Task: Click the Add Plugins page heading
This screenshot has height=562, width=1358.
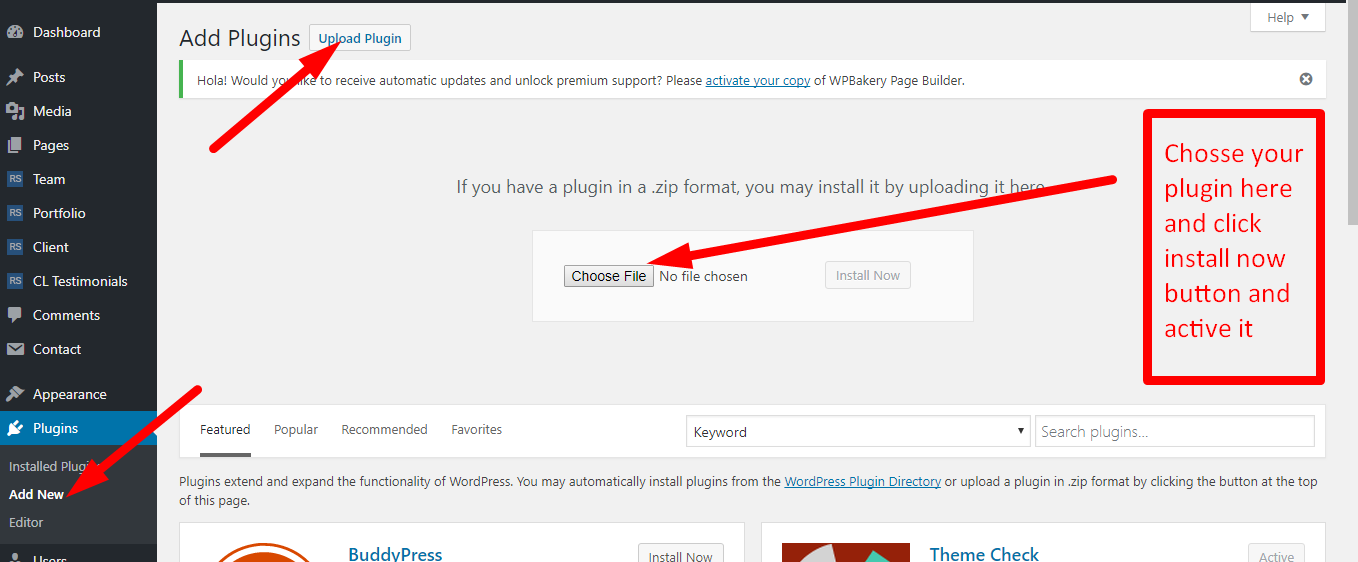Action: [x=240, y=38]
